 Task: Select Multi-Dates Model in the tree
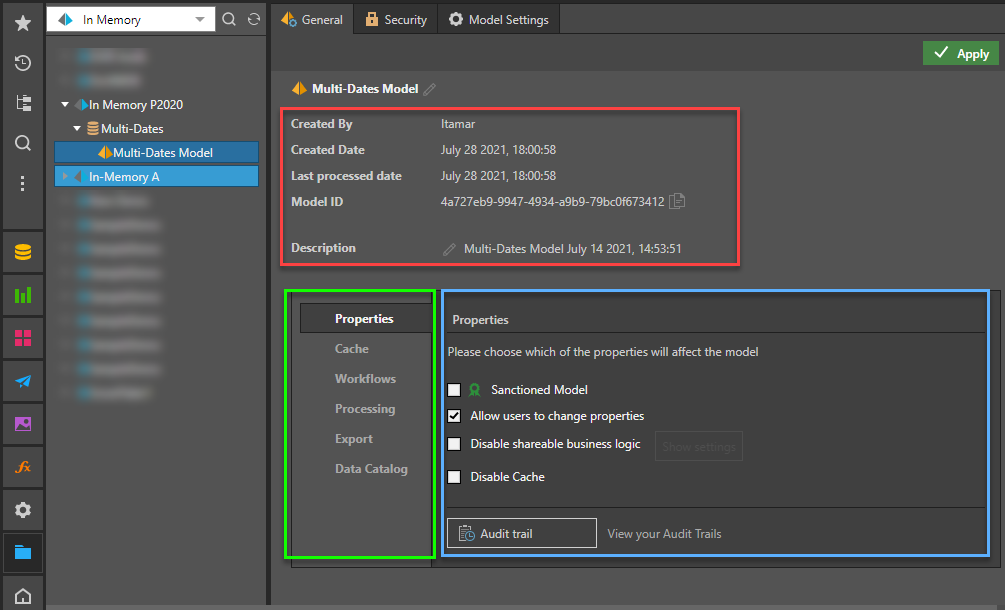(156, 152)
